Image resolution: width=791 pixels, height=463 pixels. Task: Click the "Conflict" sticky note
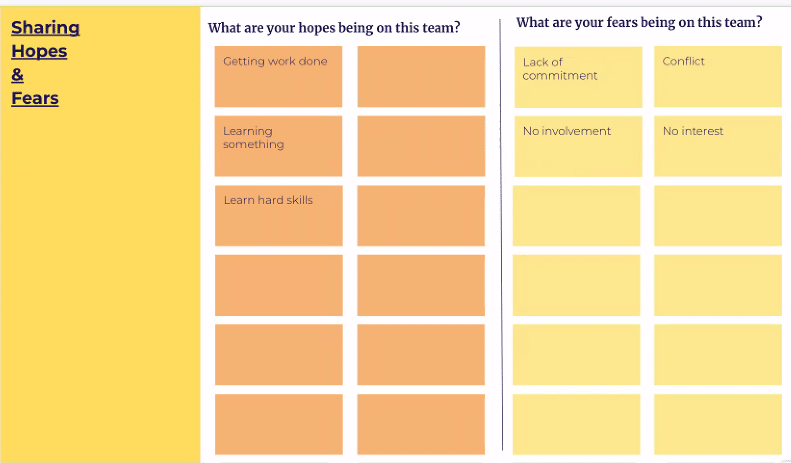click(x=718, y=77)
